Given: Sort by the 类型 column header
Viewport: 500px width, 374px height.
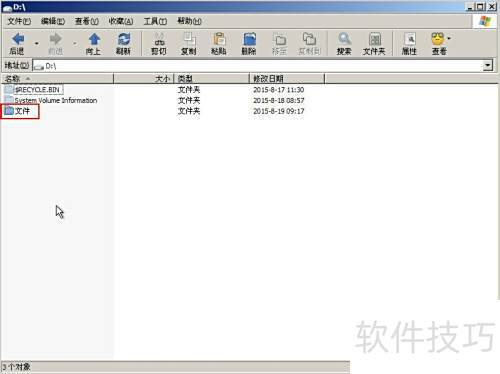Looking at the screenshot, I should click(x=212, y=79).
